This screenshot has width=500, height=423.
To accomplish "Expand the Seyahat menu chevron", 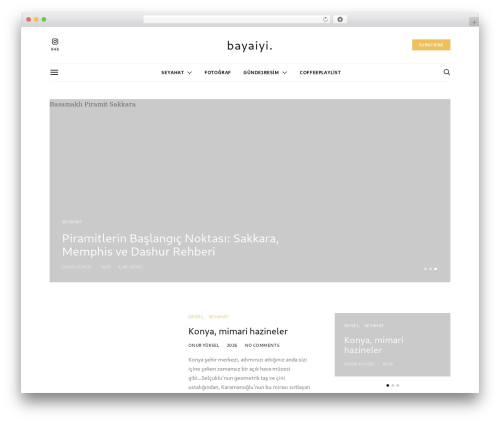I will [189, 73].
